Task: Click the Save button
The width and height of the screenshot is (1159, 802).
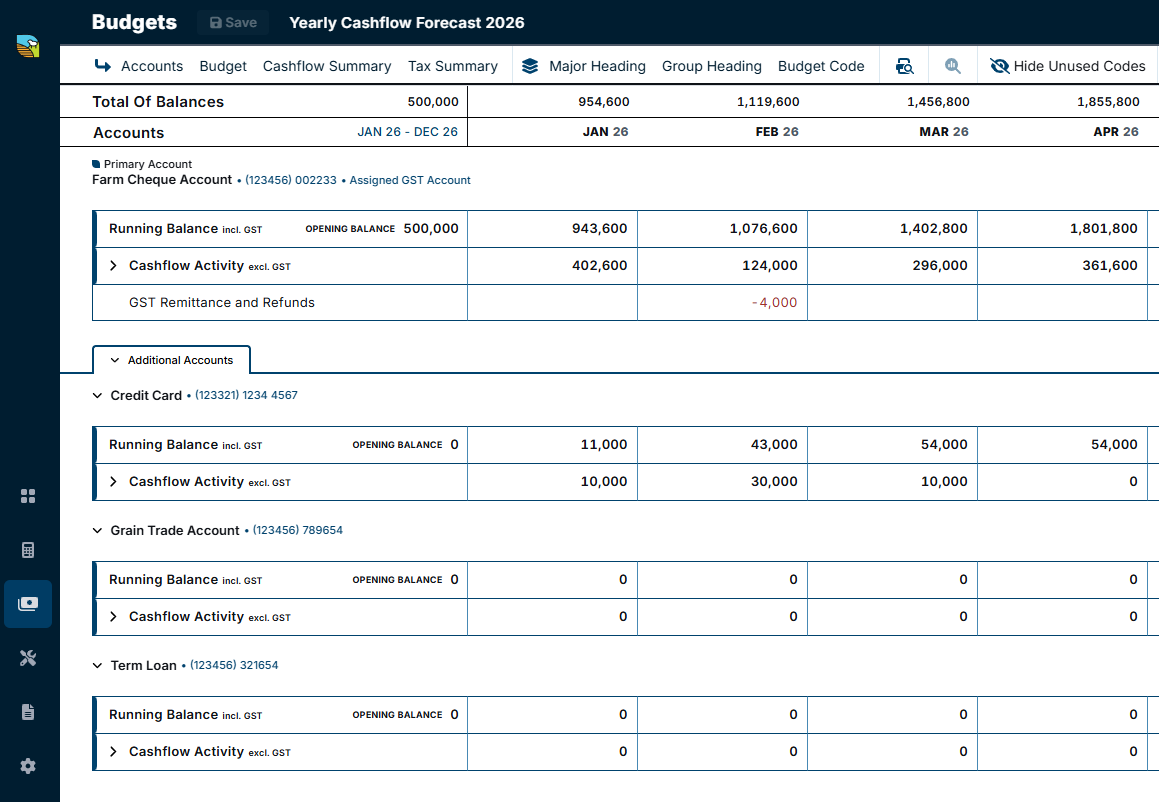Action: click(233, 23)
